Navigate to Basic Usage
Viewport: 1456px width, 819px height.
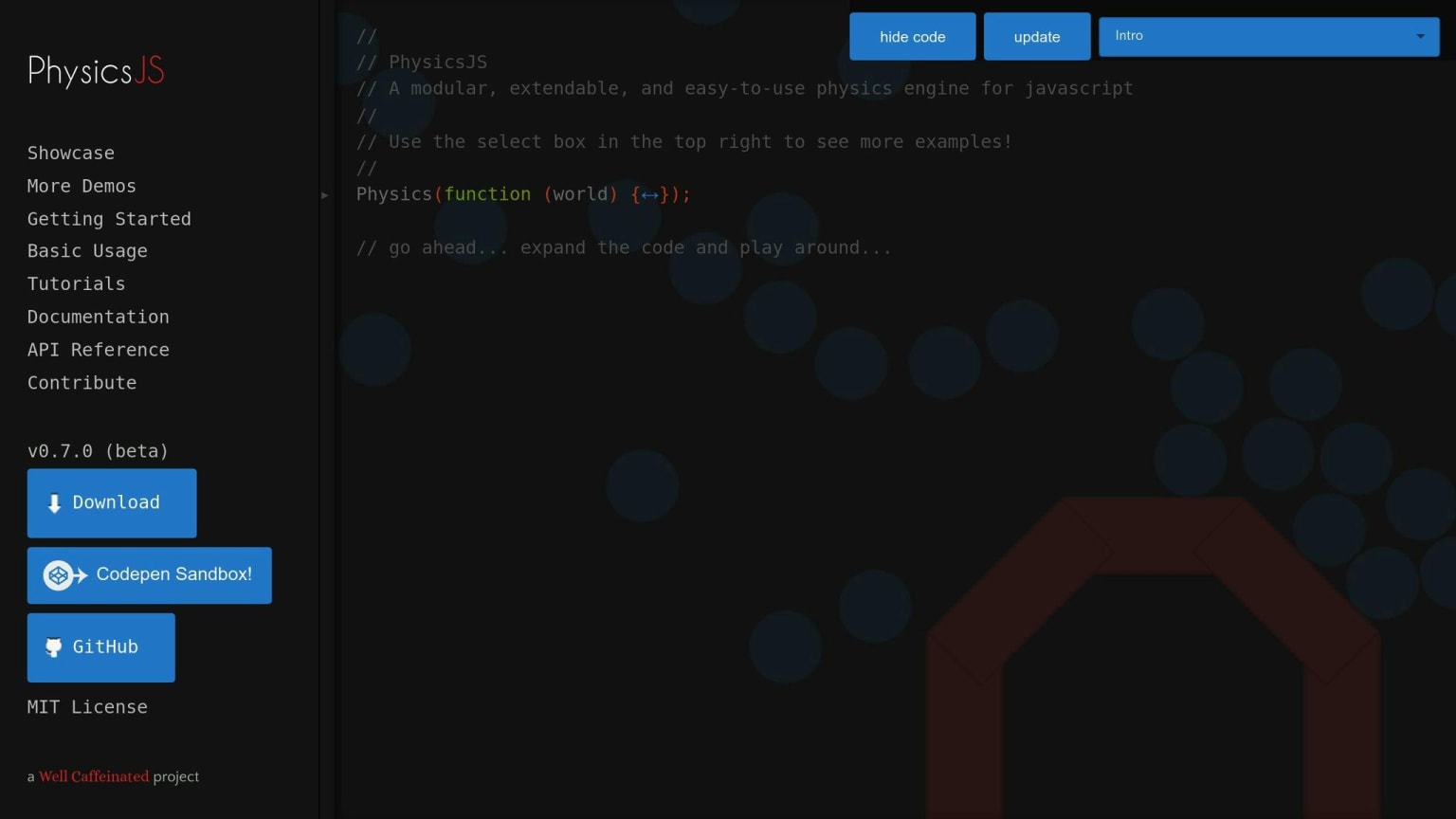(87, 251)
